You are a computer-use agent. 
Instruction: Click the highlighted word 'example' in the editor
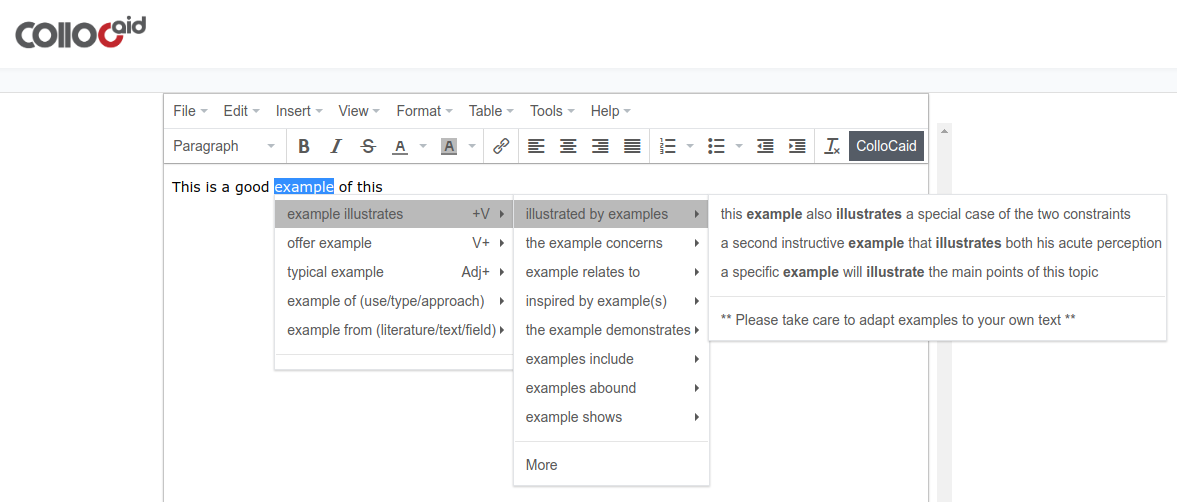304,186
